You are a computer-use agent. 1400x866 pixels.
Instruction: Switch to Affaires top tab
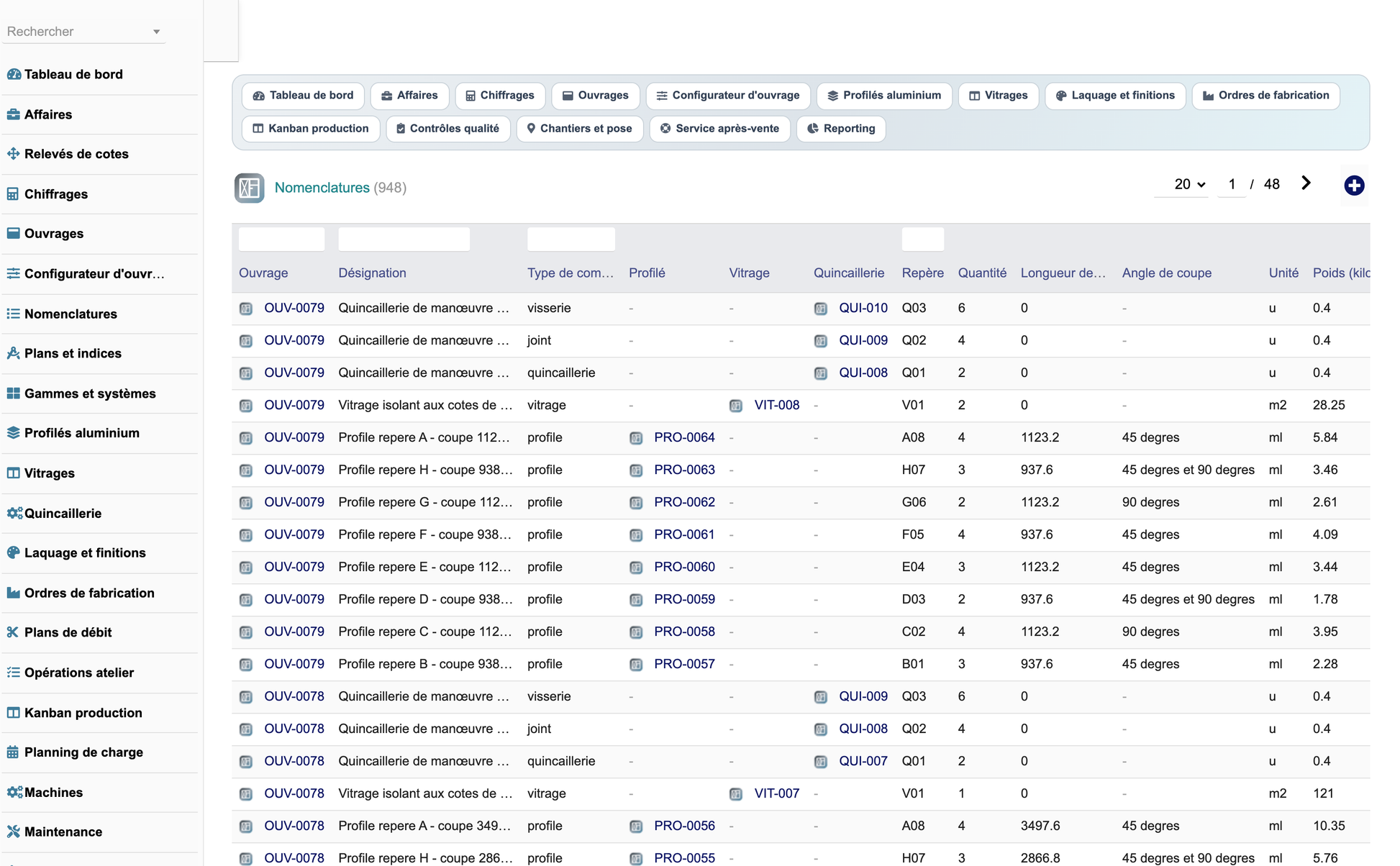point(409,96)
